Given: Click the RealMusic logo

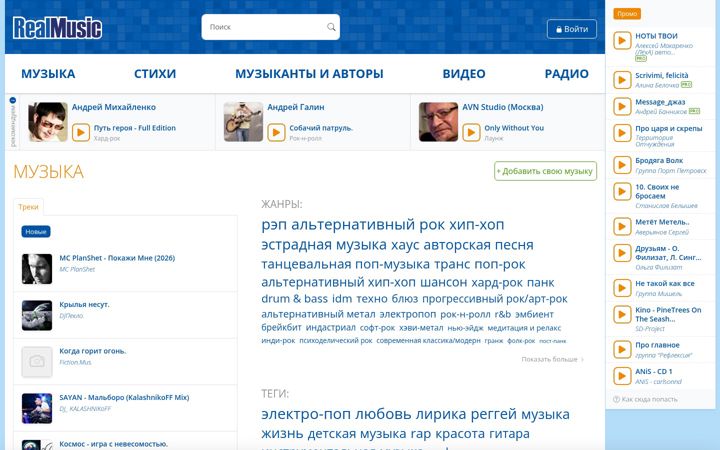Looking at the screenshot, I should pyautogui.click(x=57, y=28).
